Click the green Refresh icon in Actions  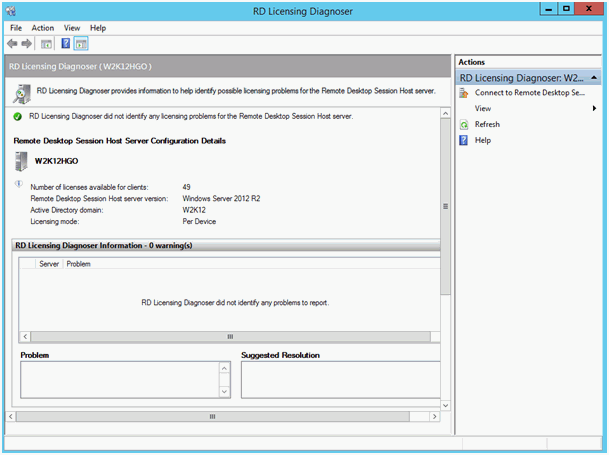click(464, 125)
